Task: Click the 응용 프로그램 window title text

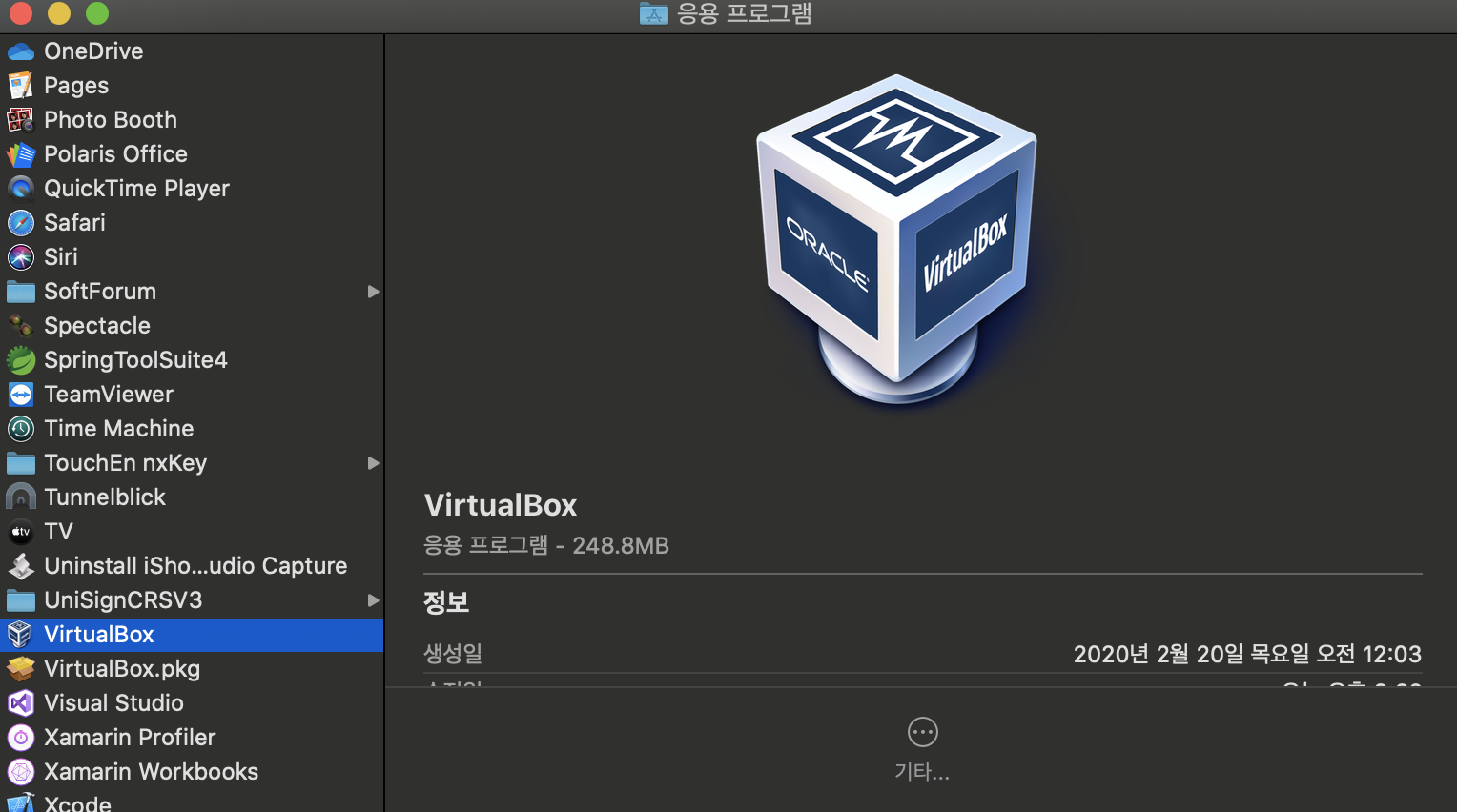Action: tap(744, 13)
